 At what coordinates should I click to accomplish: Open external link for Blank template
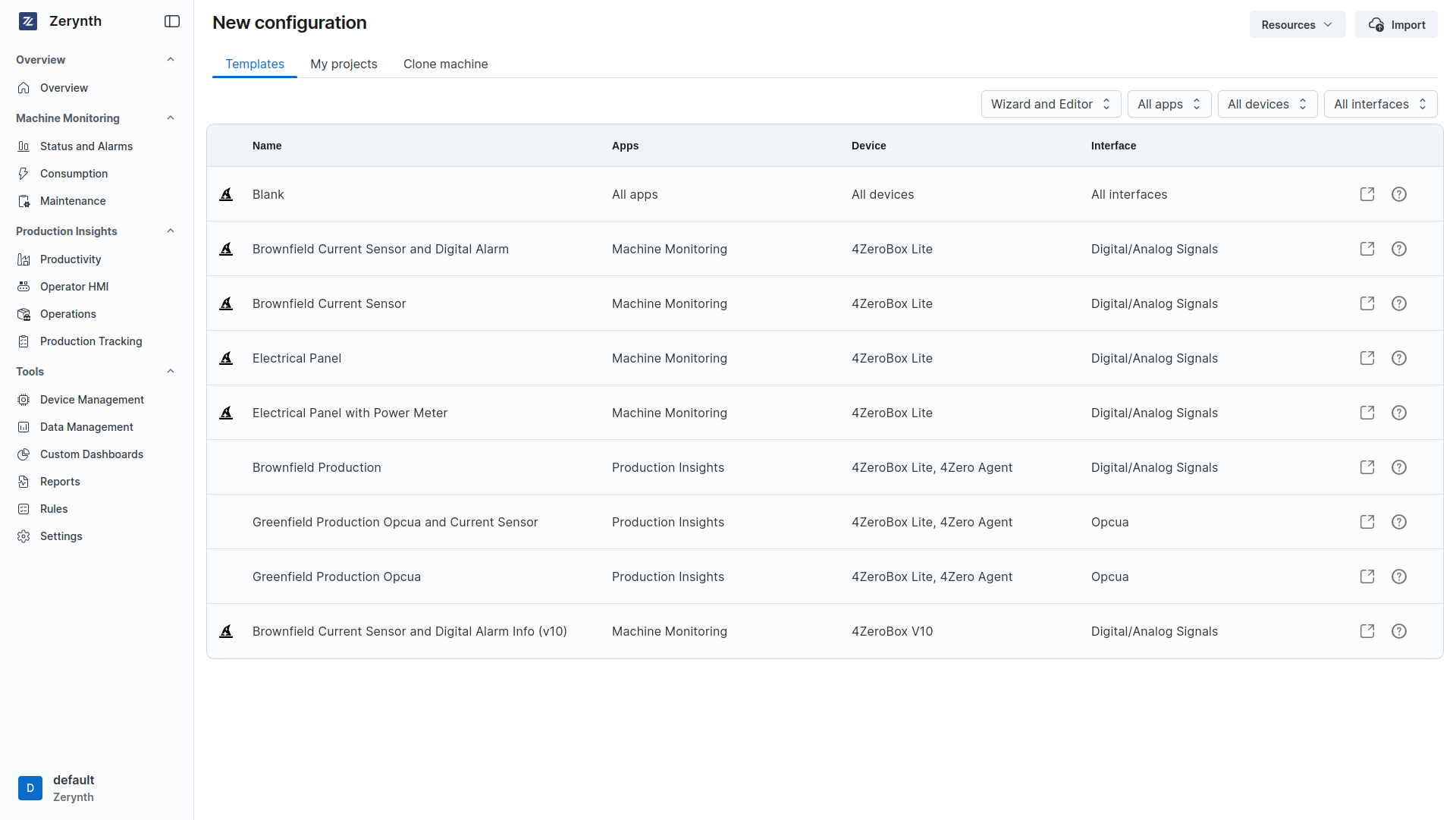[1367, 194]
